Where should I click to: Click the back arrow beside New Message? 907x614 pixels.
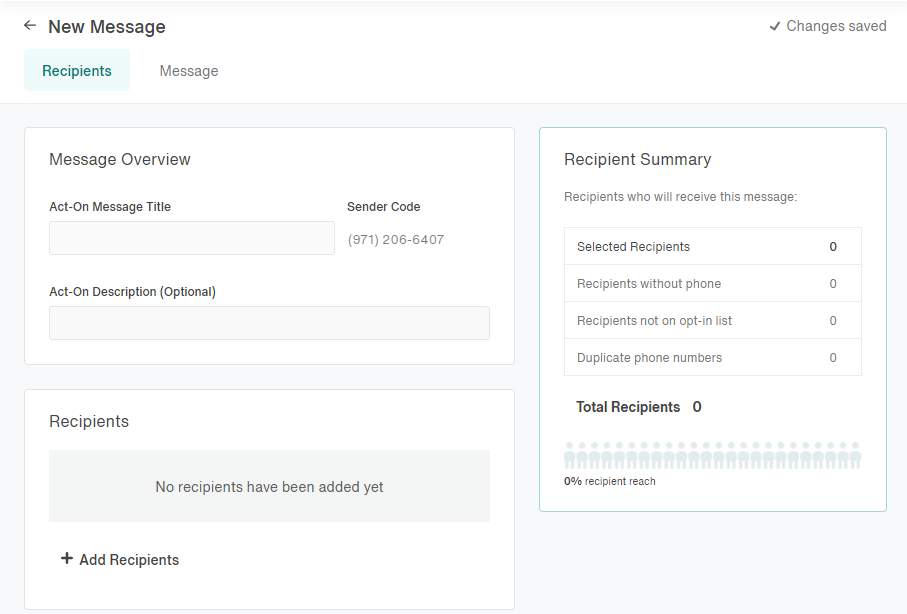[30, 25]
